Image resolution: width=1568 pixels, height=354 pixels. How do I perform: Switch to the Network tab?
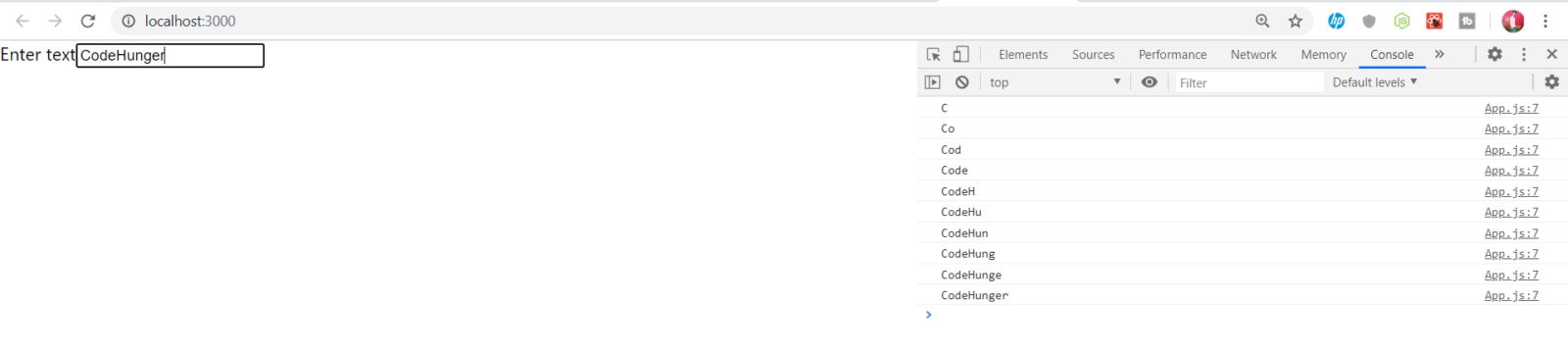point(1253,55)
